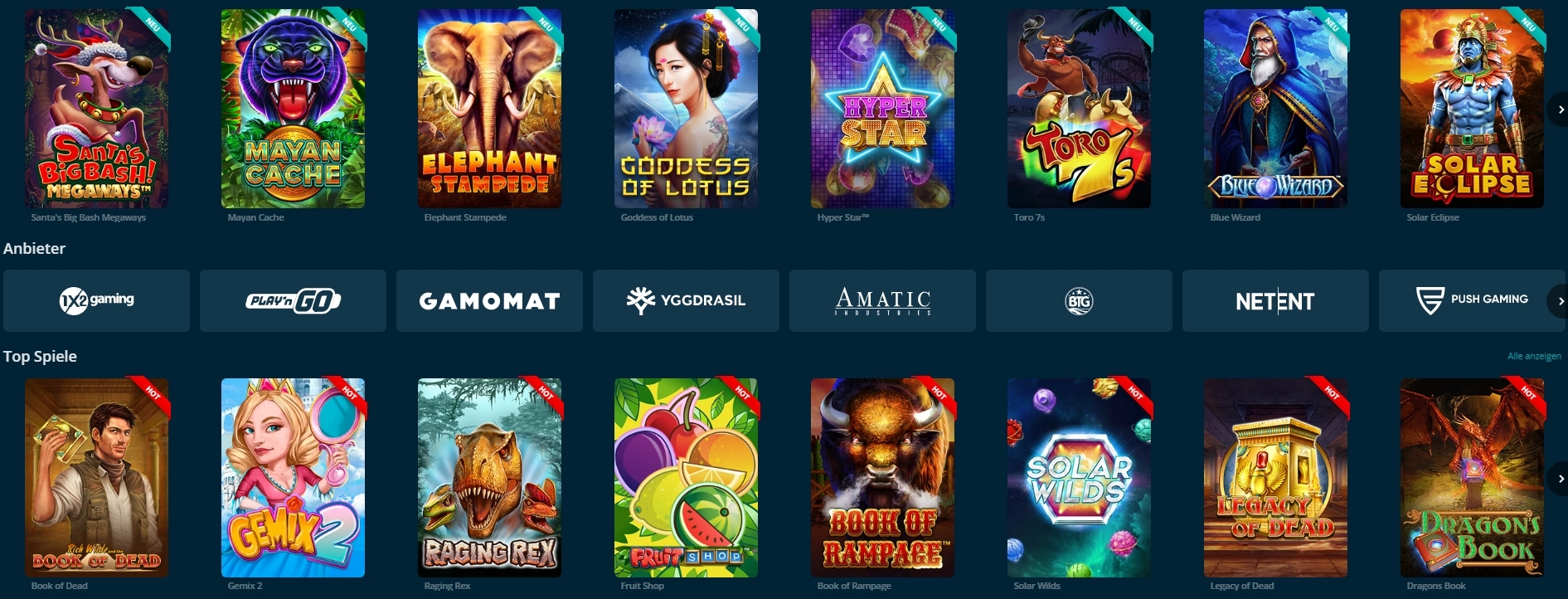Select the Play'n GO provider logo
Screen dimensions: 1568x599
293,300
